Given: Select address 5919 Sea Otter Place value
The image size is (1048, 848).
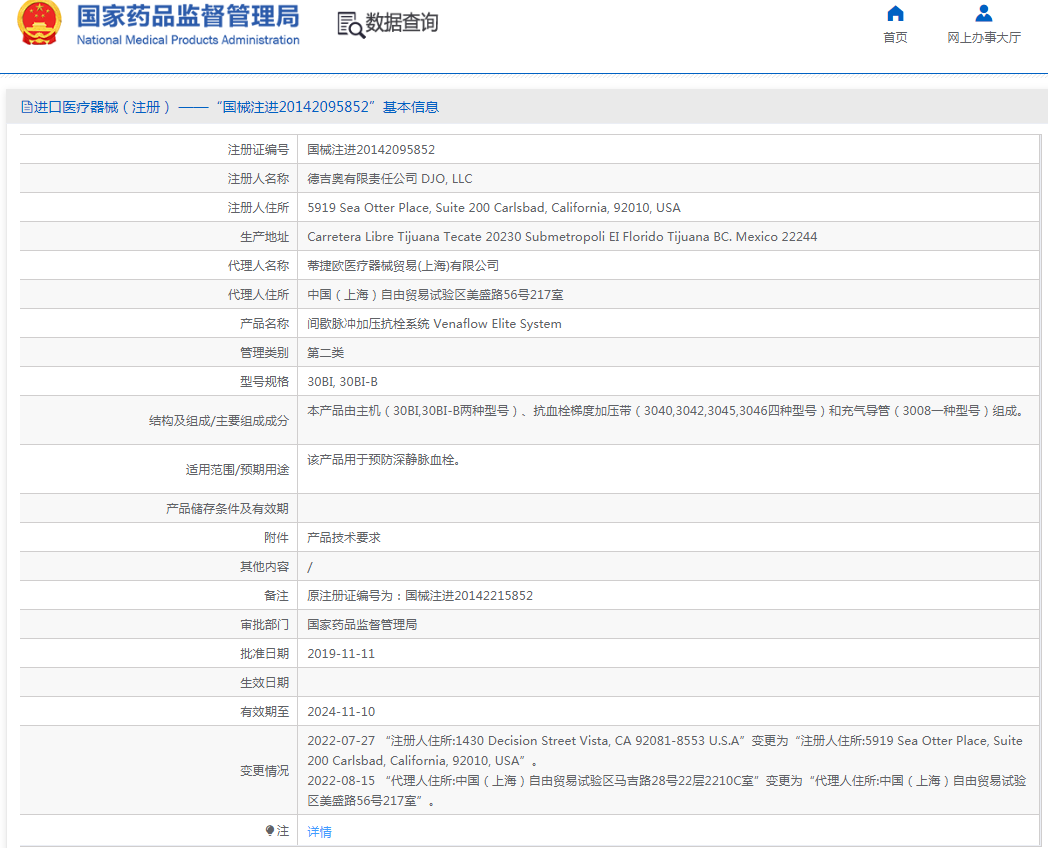Looking at the screenshot, I should click(x=494, y=208).
